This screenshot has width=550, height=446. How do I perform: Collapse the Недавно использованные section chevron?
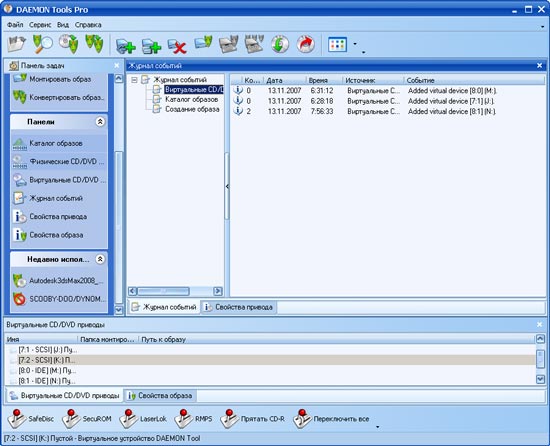coord(100,259)
